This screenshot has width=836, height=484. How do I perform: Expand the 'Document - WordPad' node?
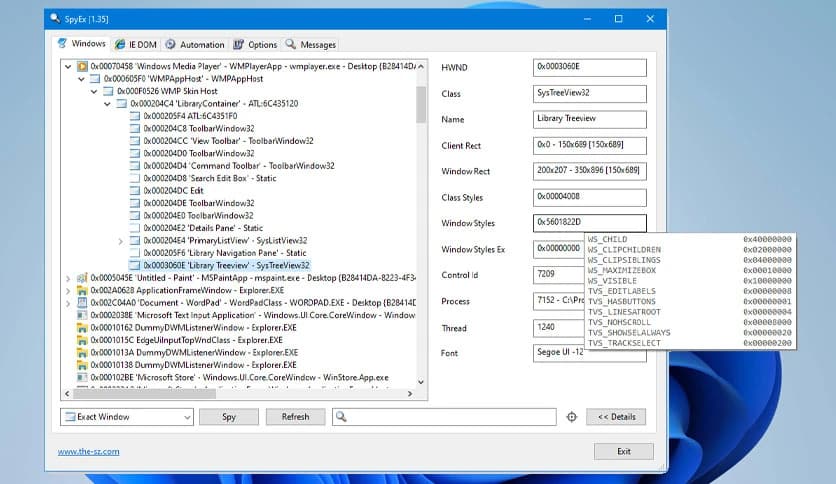click(68, 303)
